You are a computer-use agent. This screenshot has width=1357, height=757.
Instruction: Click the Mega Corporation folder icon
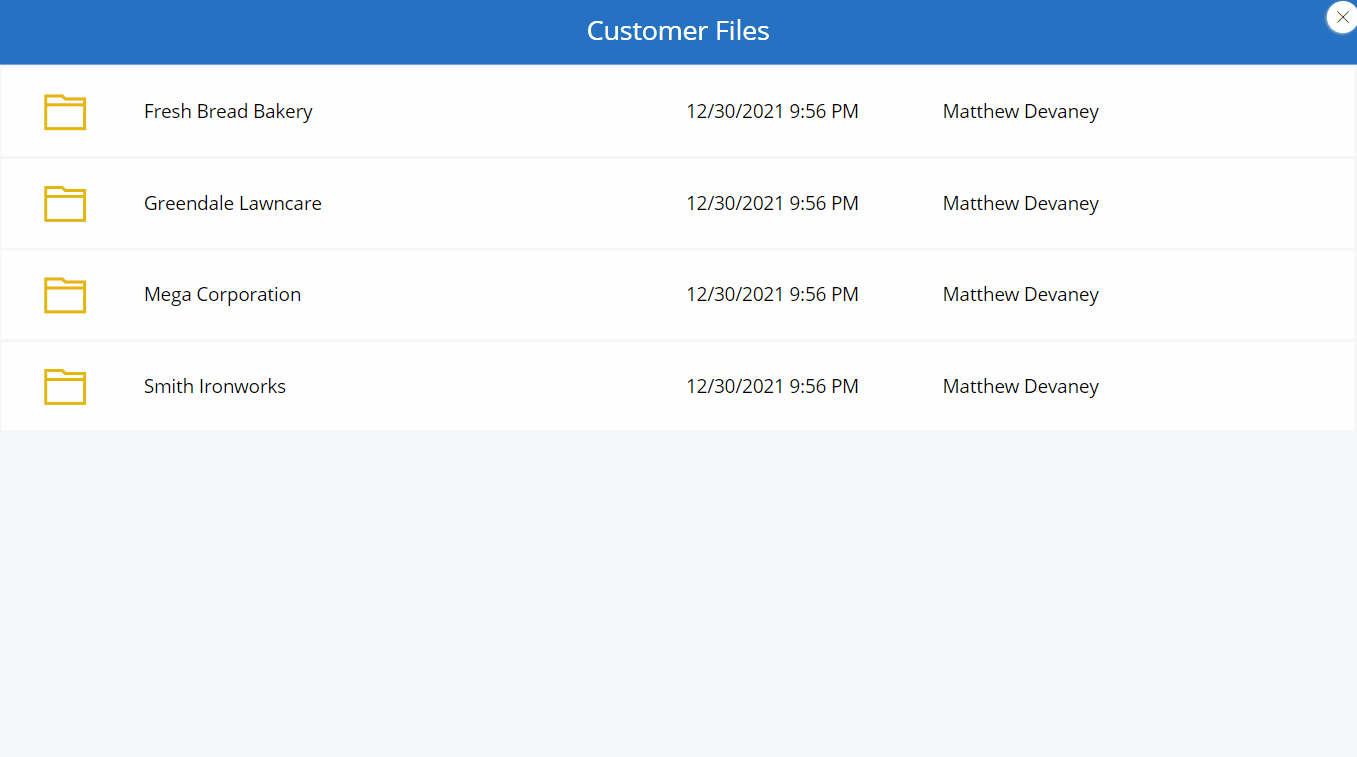(65, 295)
